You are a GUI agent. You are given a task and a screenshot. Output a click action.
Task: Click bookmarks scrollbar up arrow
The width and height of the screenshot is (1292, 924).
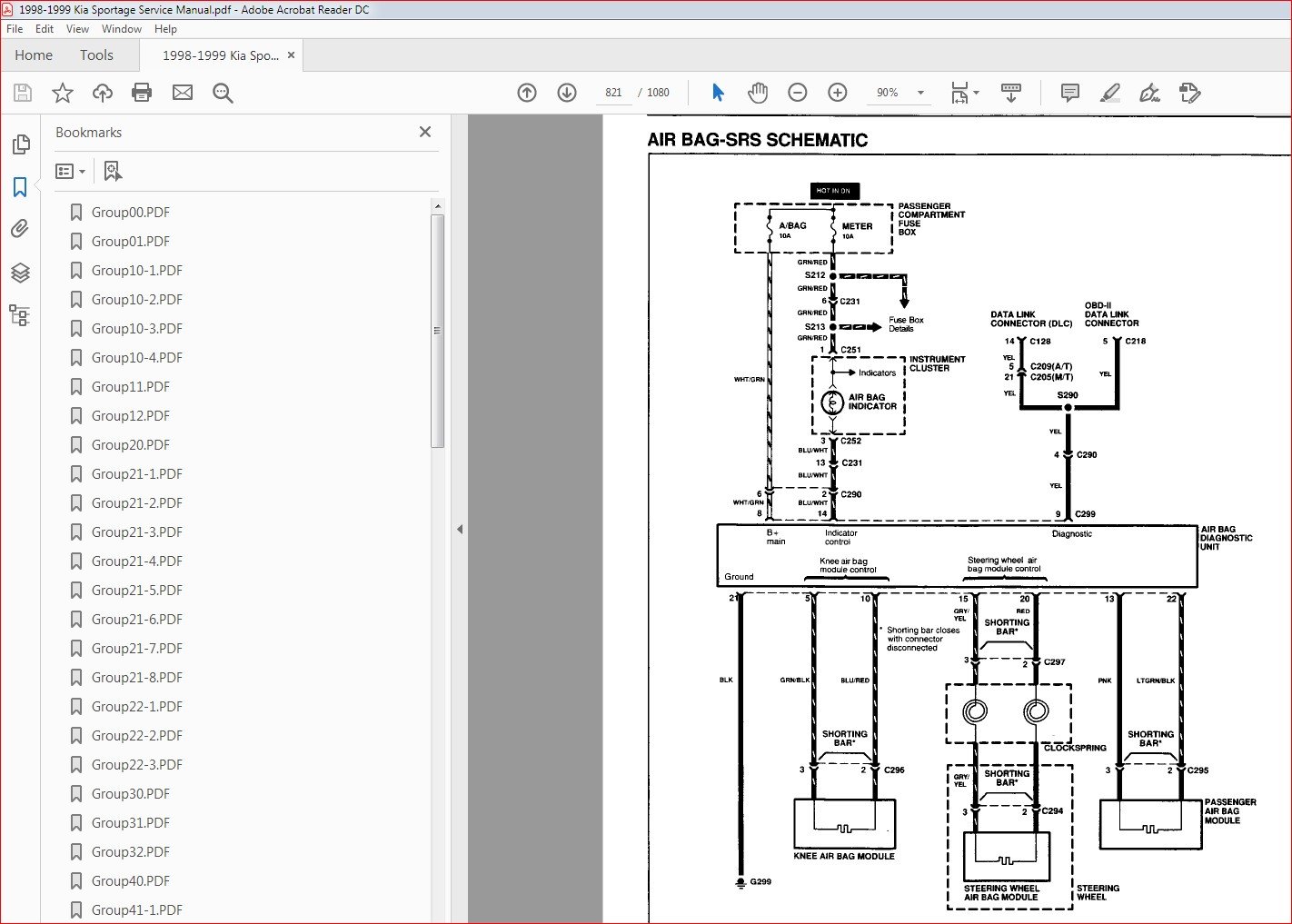click(437, 206)
